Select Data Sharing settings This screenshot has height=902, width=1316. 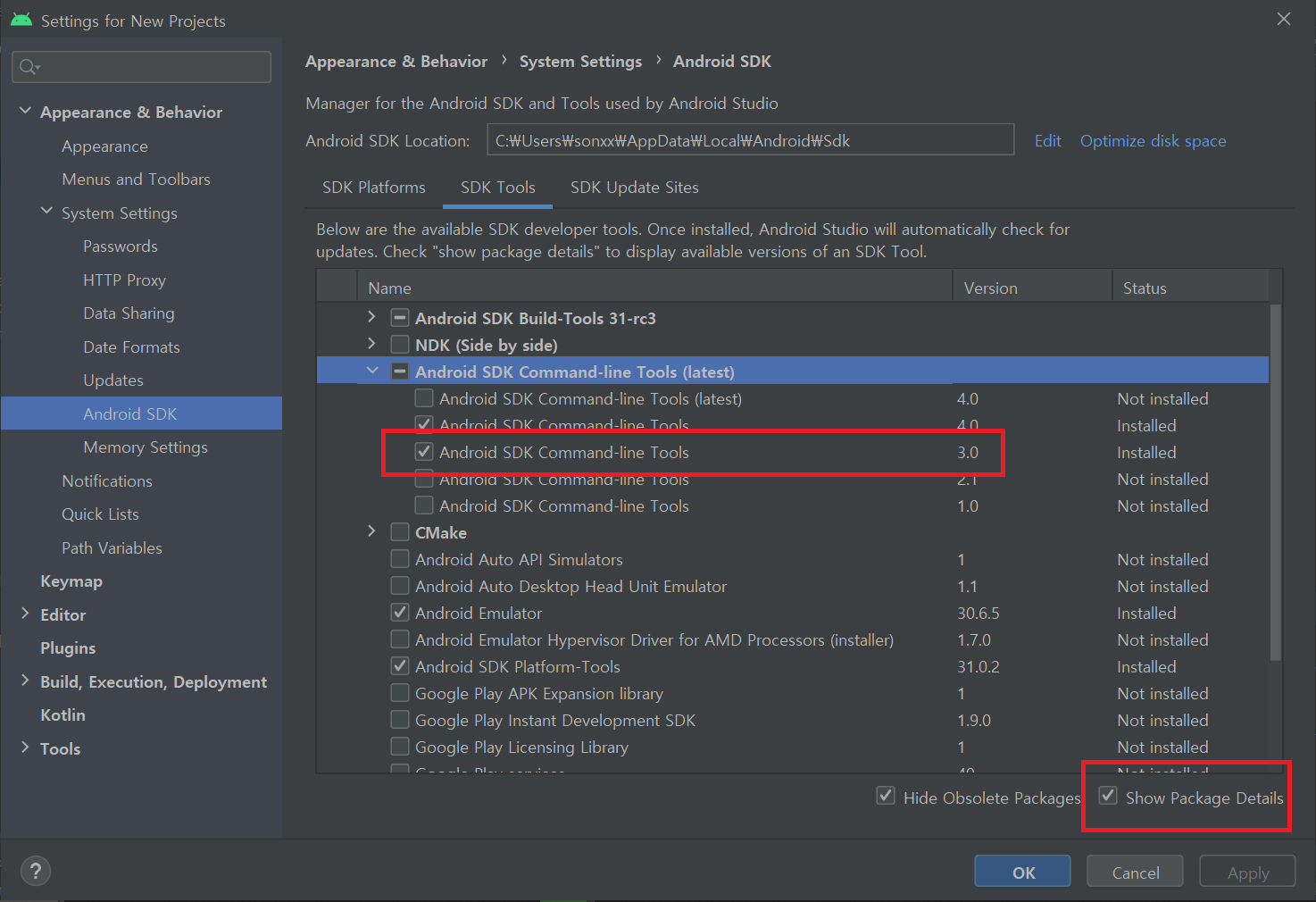(x=129, y=313)
